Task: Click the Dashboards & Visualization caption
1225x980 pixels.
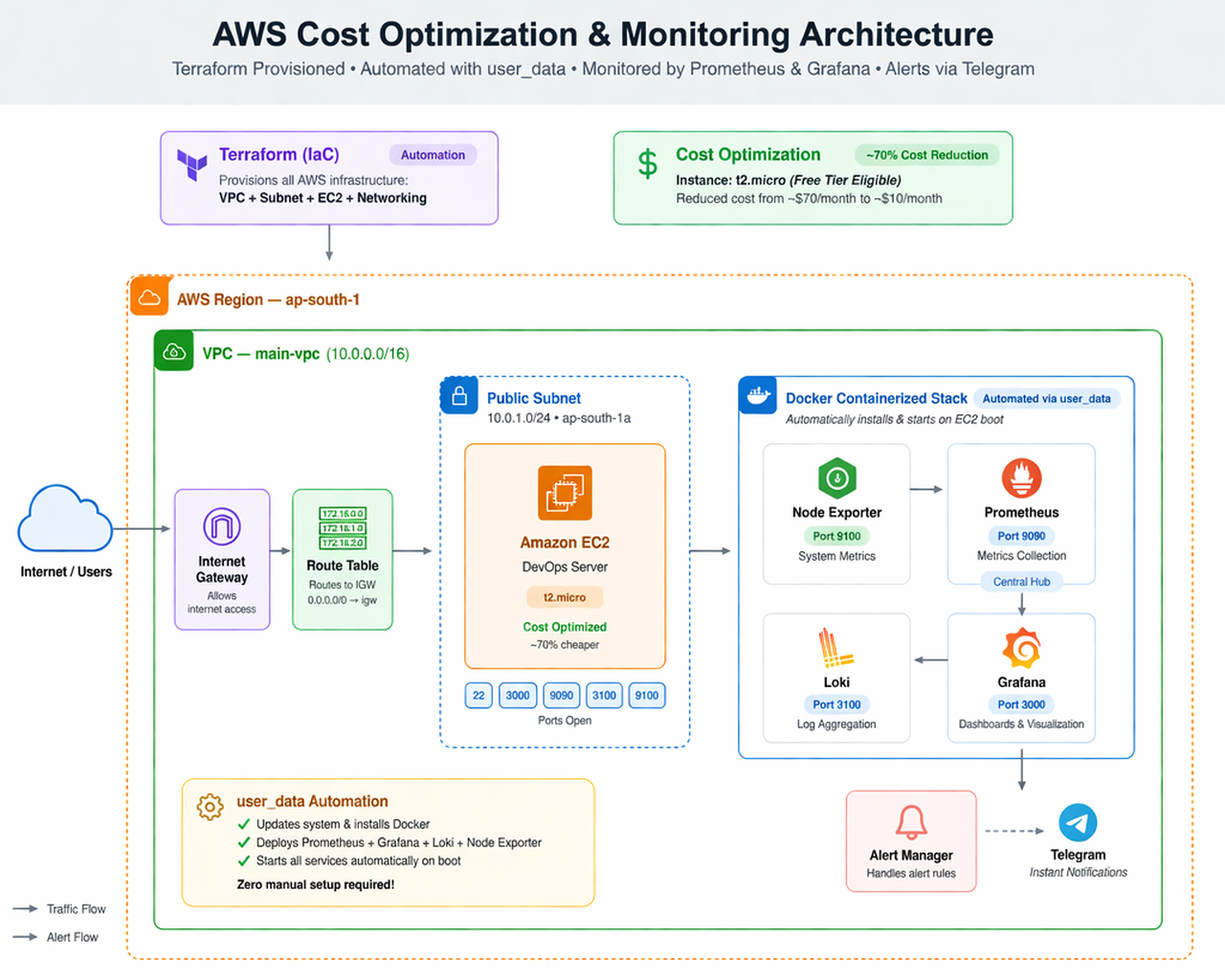Action: (1021, 724)
